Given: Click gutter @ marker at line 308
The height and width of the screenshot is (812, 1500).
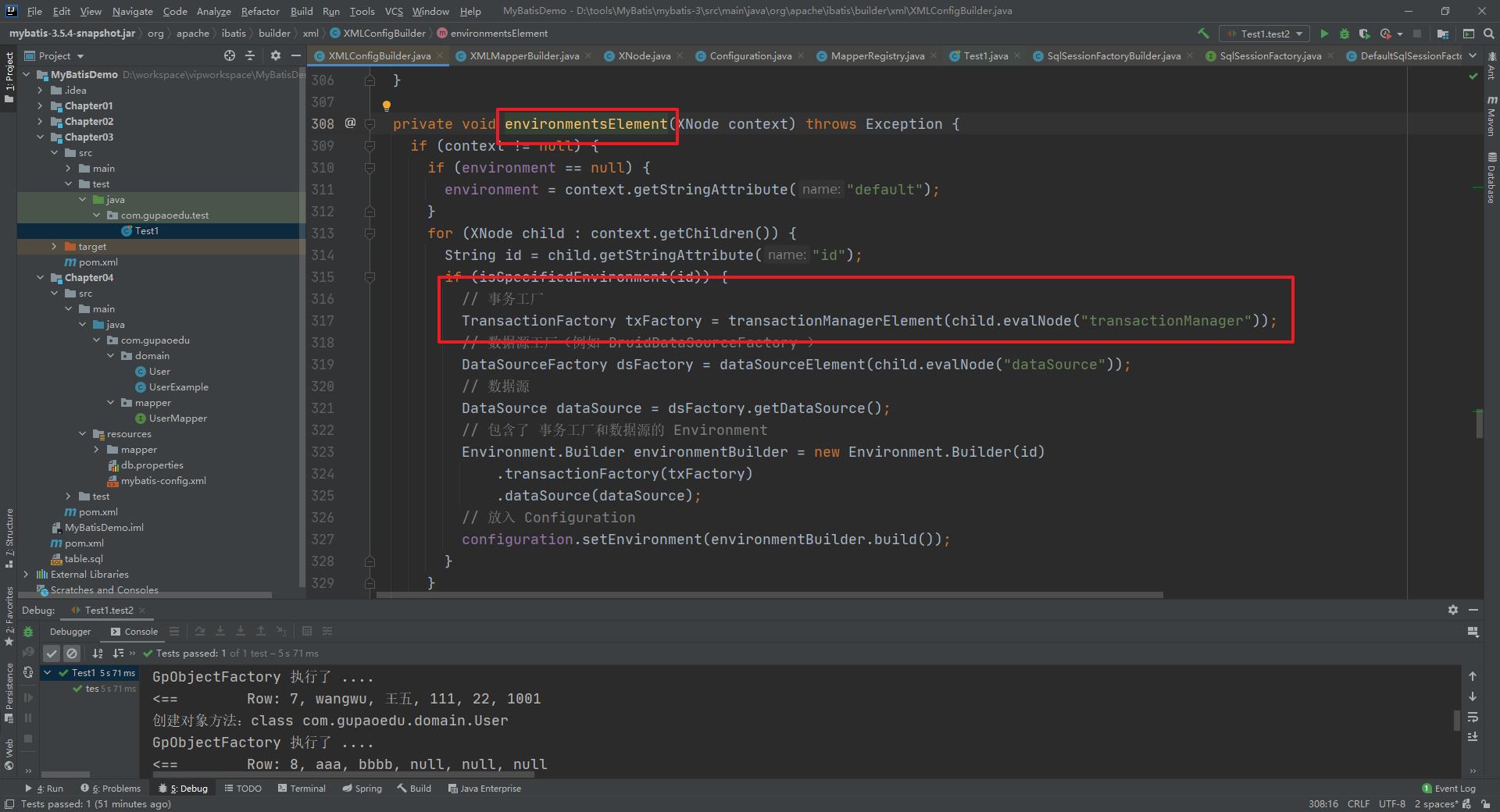Looking at the screenshot, I should click(350, 123).
